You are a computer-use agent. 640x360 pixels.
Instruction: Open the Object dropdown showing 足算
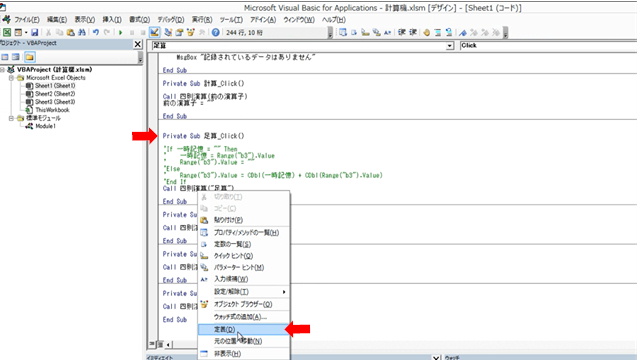tap(449, 46)
